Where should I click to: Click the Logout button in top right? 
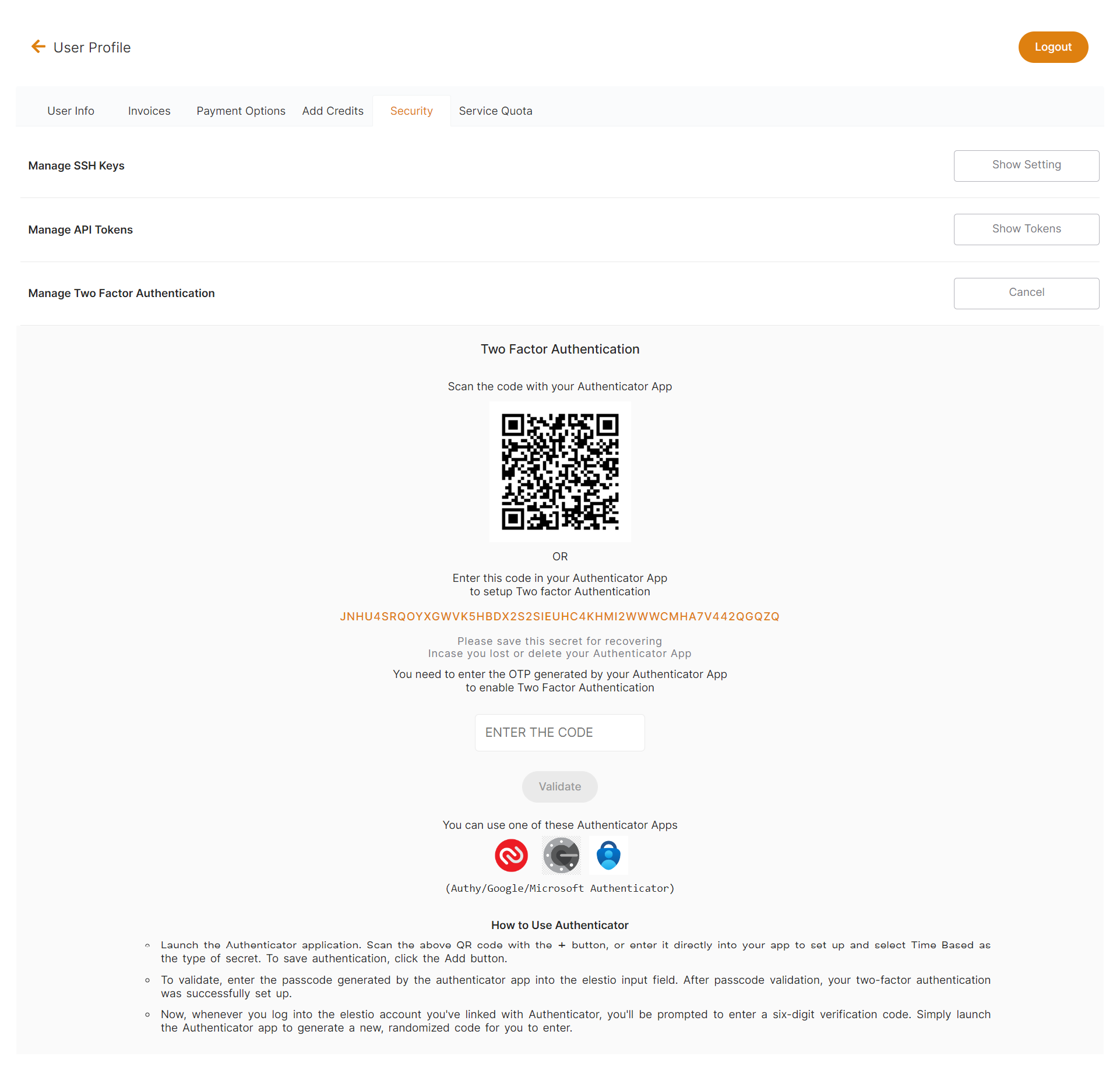[1053, 47]
